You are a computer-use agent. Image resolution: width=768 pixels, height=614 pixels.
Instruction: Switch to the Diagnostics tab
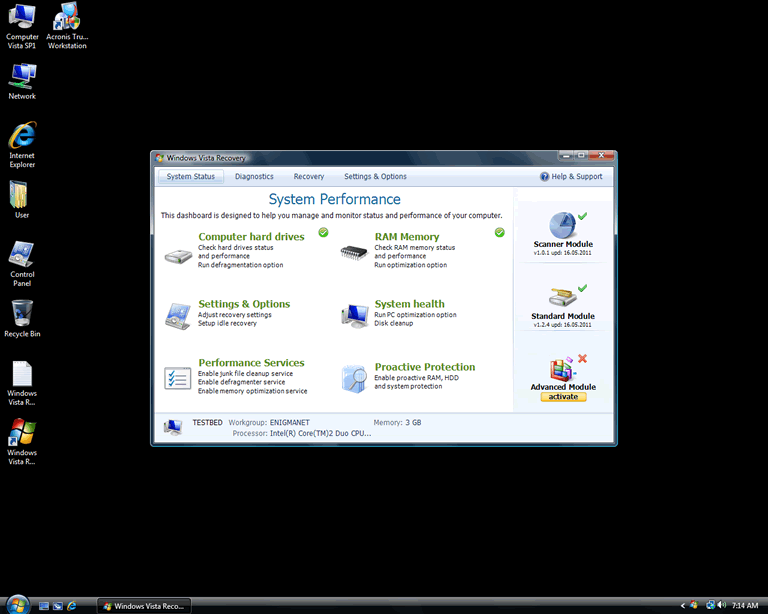click(x=254, y=177)
